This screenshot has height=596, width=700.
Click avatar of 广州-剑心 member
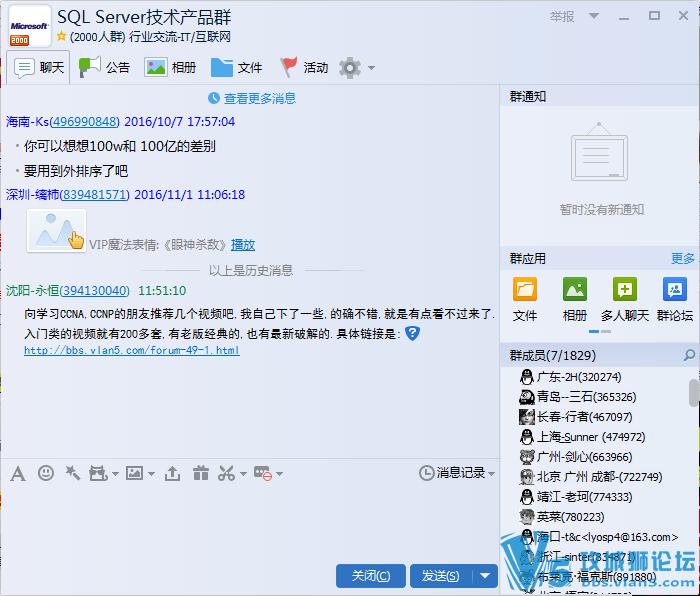[x=527, y=457]
